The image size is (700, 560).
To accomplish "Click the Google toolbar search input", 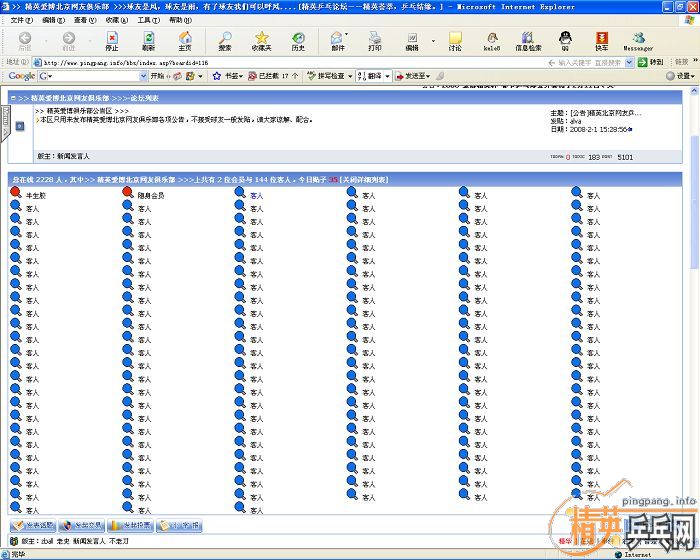I will [89, 76].
